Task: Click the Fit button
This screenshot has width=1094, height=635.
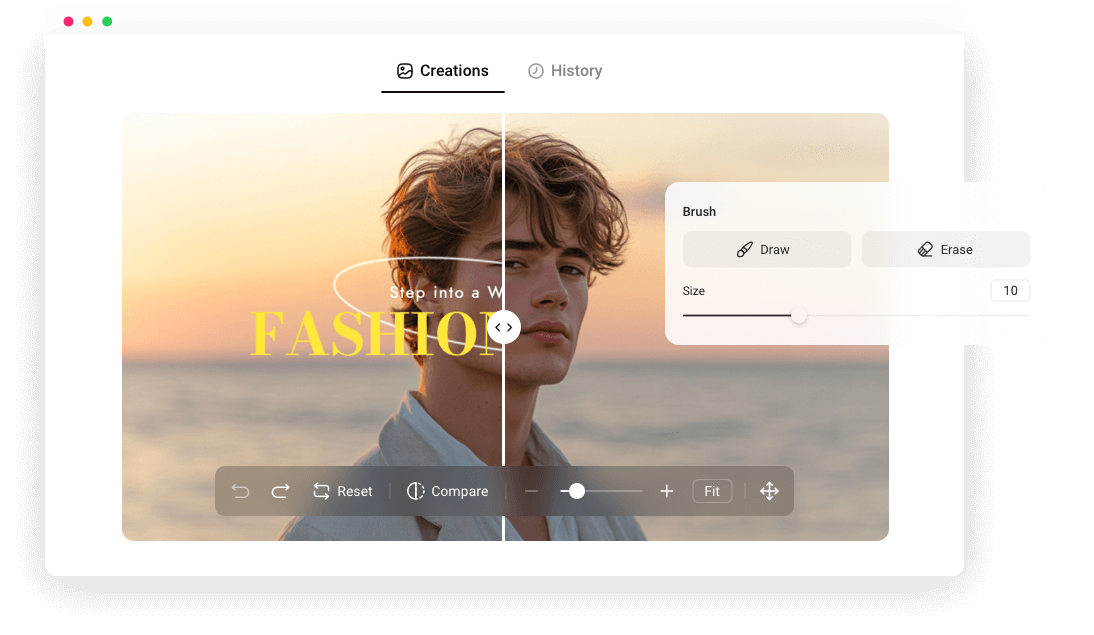Action: [712, 491]
